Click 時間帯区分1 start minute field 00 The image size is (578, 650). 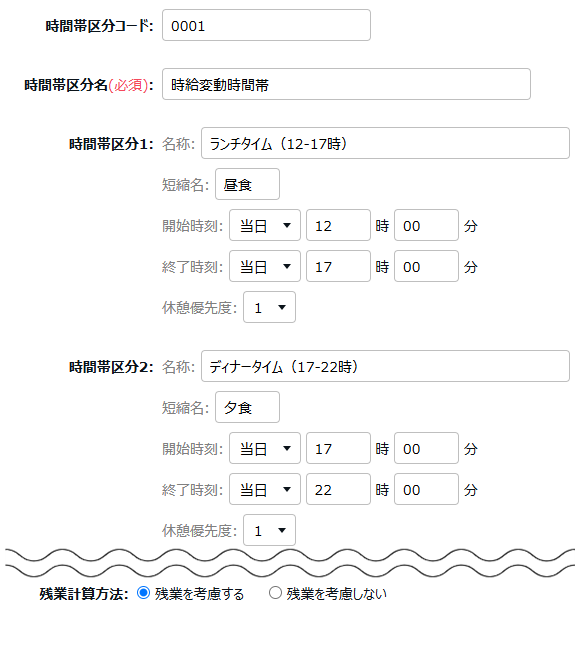(426, 225)
